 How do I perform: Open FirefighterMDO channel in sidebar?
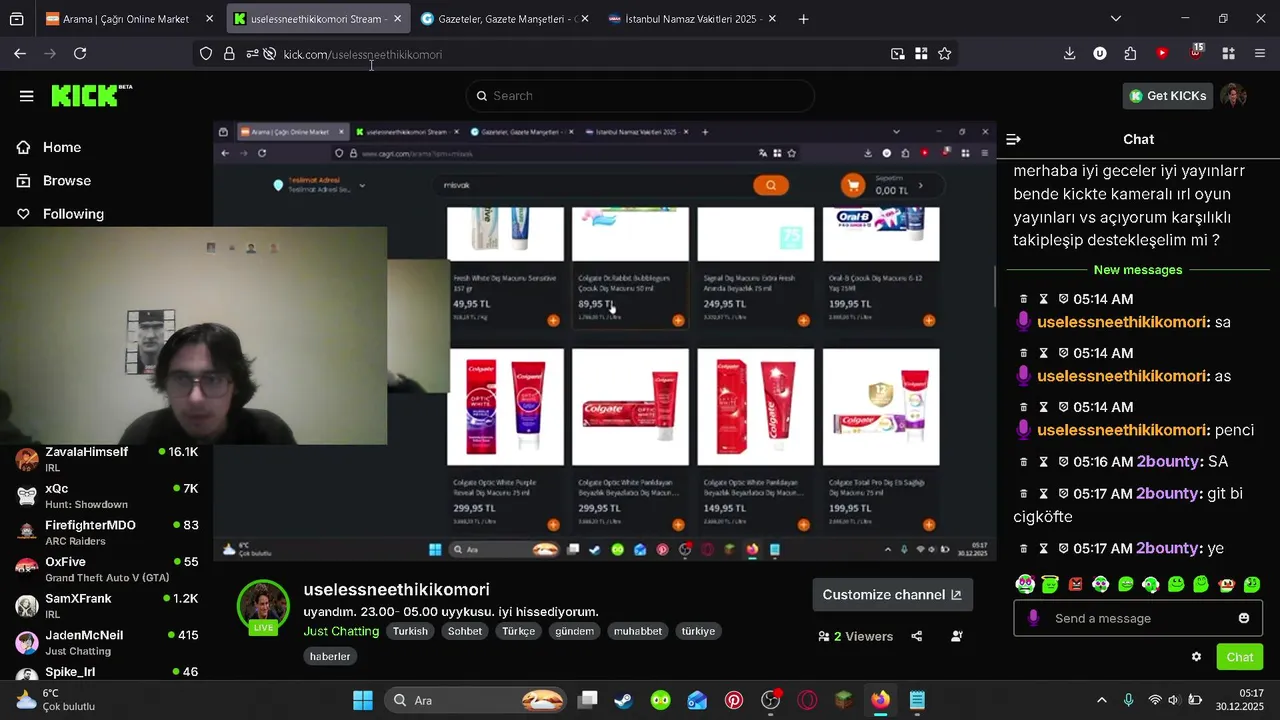click(x=107, y=533)
